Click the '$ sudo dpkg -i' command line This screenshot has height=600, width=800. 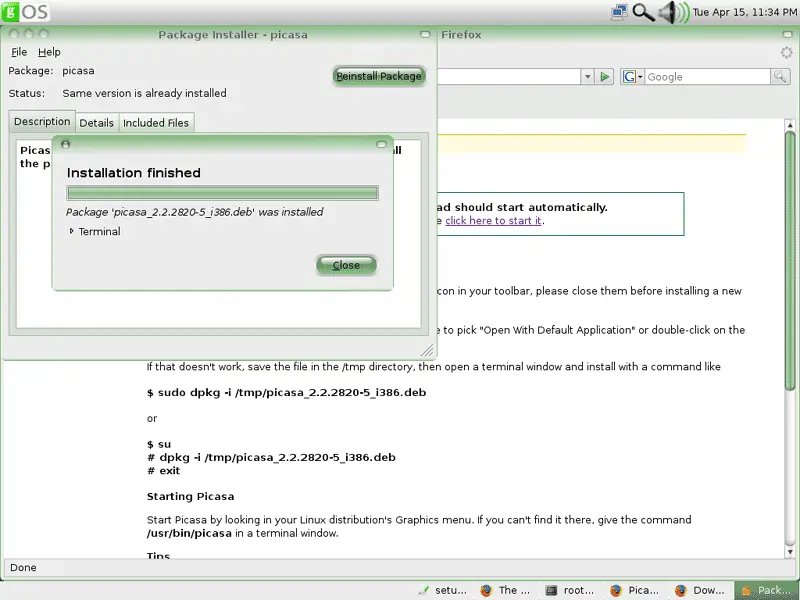click(286, 392)
